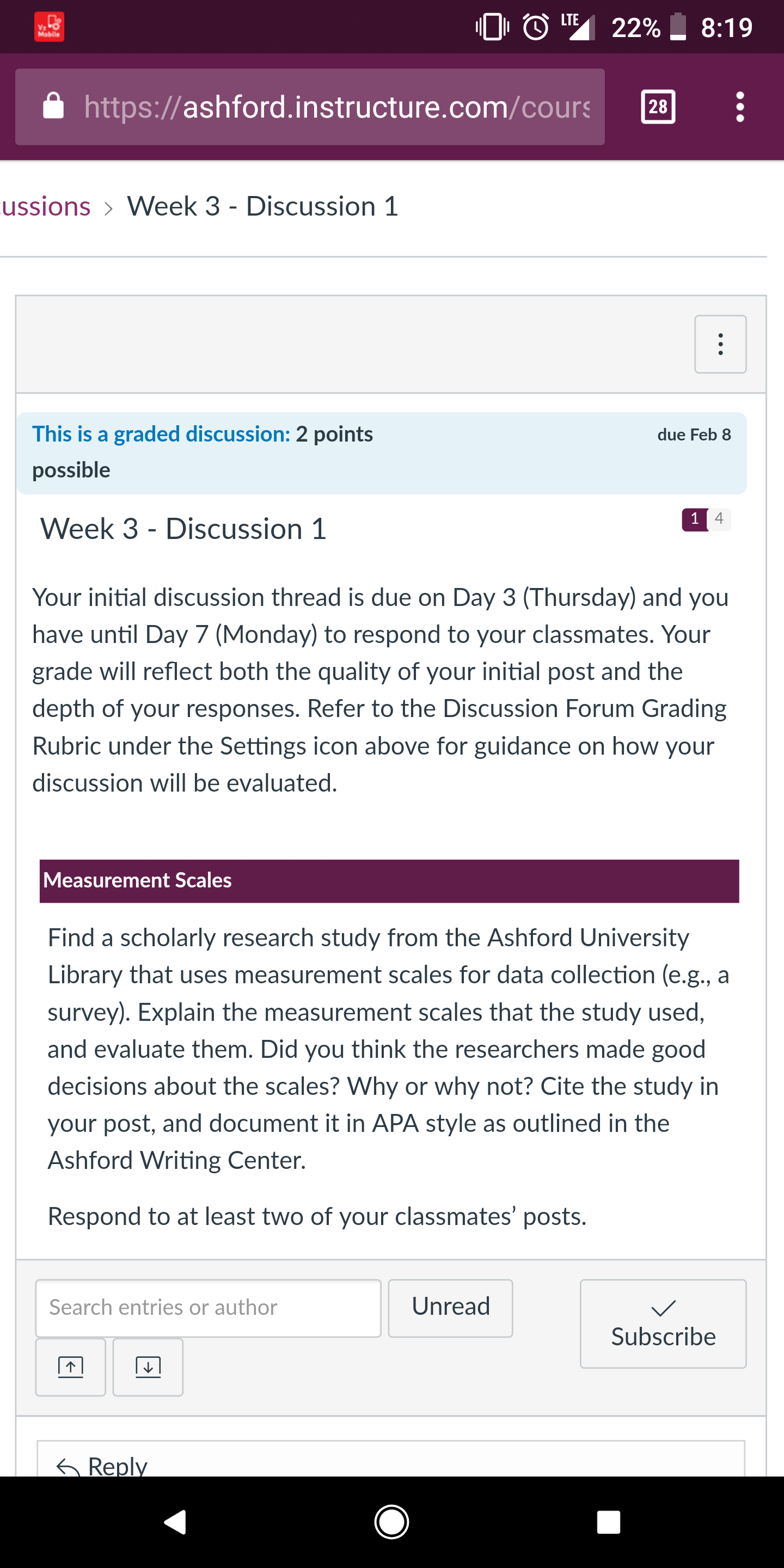Toggle the Unread filter button
The height and width of the screenshot is (1568, 784).
[x=450, y=1307]
